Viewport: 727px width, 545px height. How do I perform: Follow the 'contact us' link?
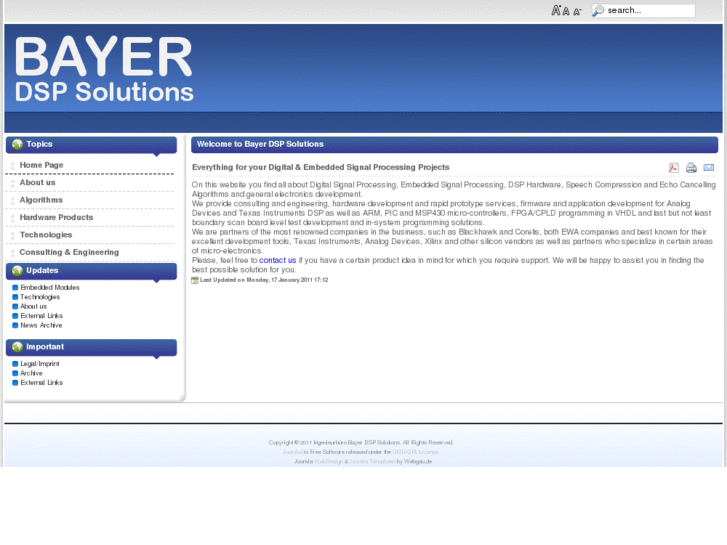(x=277, y=260)
